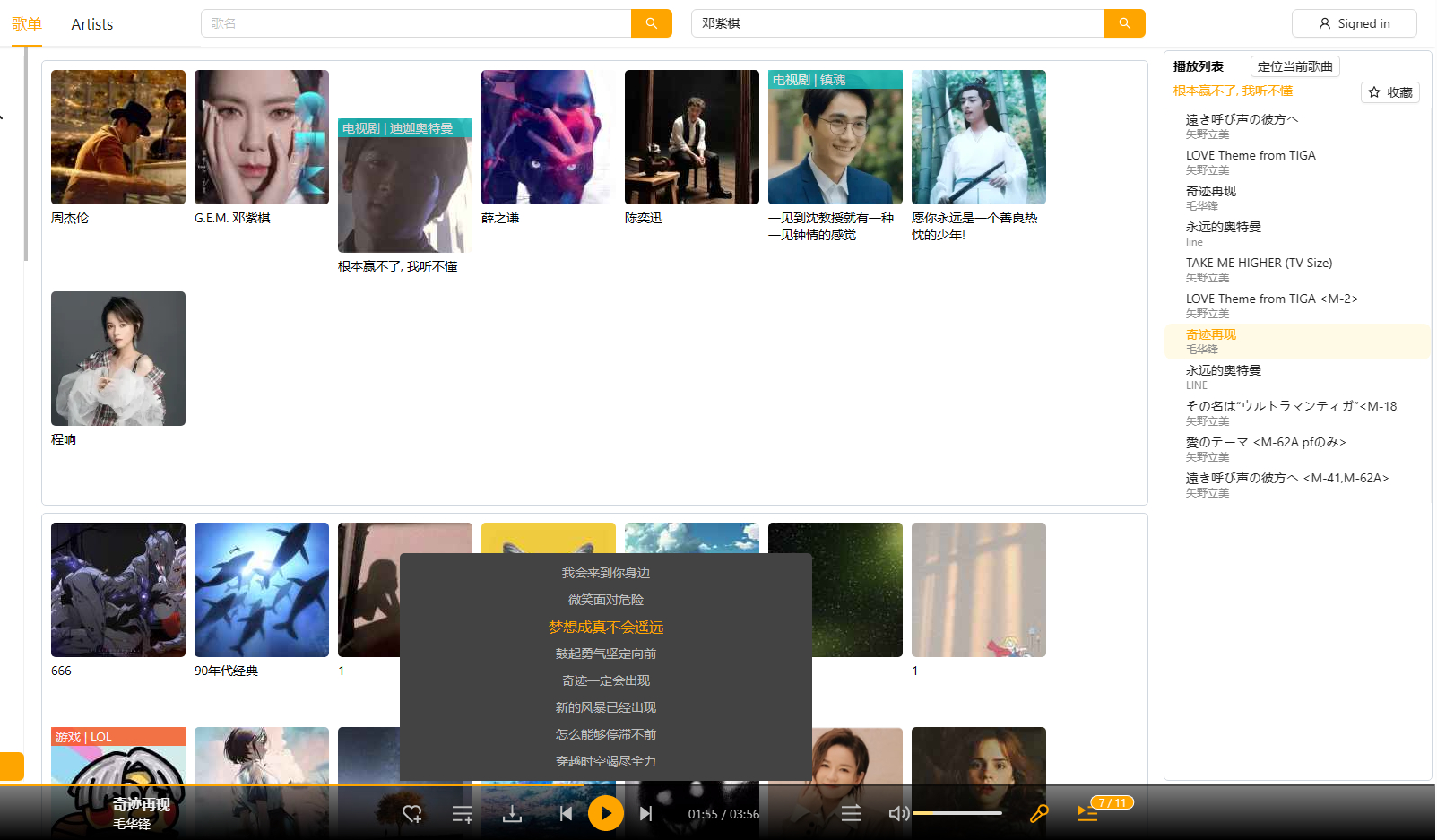Play その名は"ウルトラマンティガ"<M-18
The image size is (1437, 840).
(x=1297, y=413)
